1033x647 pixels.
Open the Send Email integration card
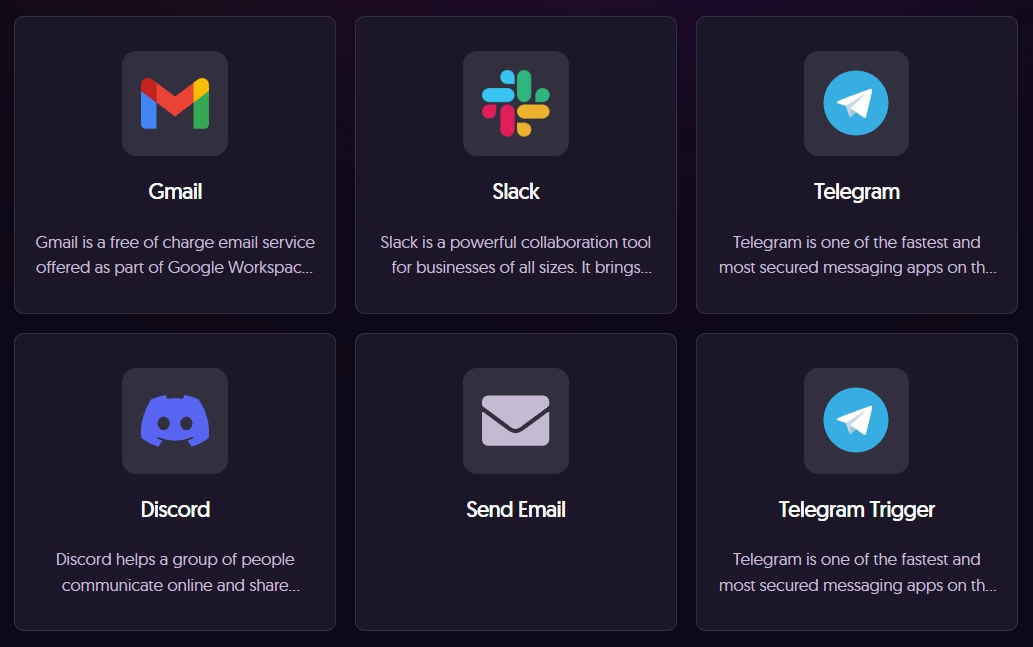(x=516, y=580)
